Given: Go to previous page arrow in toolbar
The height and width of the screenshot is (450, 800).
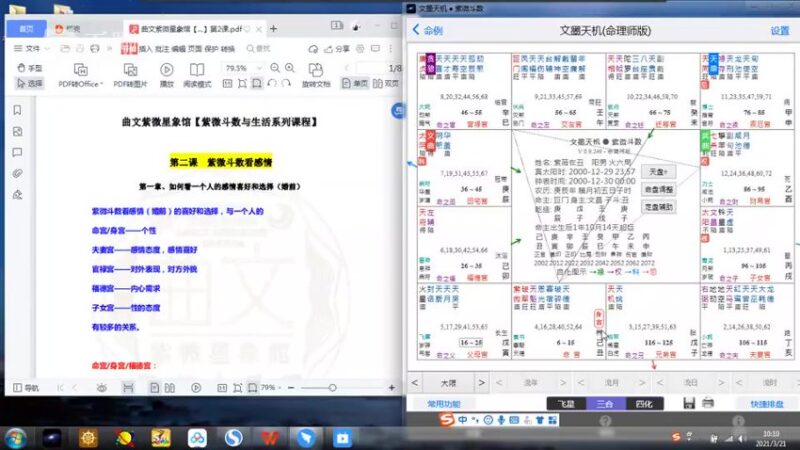Looking at the screenshot, I should tap(346, 68).
